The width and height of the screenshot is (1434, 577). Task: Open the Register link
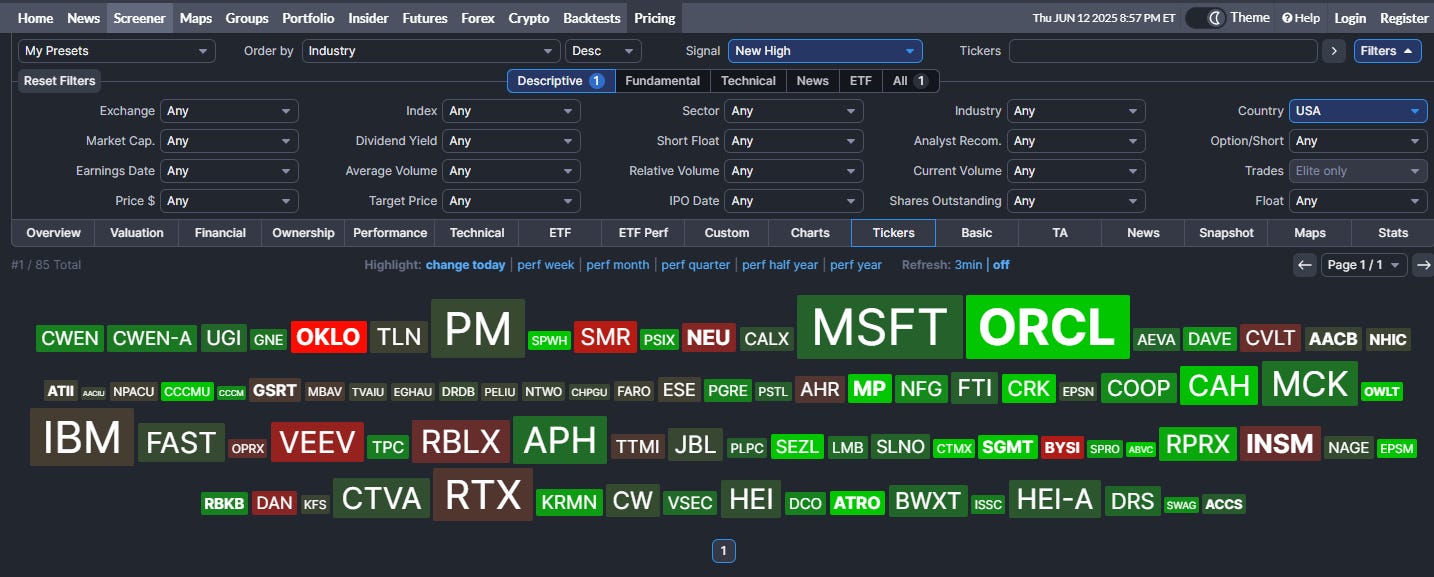click(1404, 18)
